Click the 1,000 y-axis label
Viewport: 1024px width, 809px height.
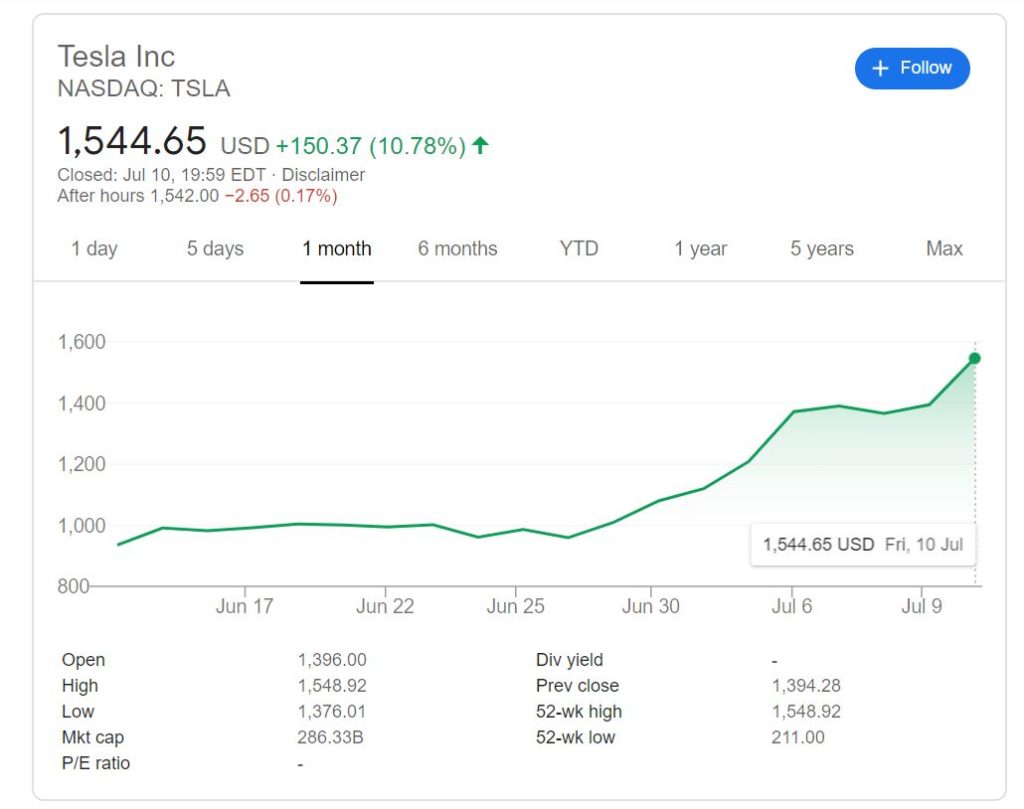coord(82,526)
